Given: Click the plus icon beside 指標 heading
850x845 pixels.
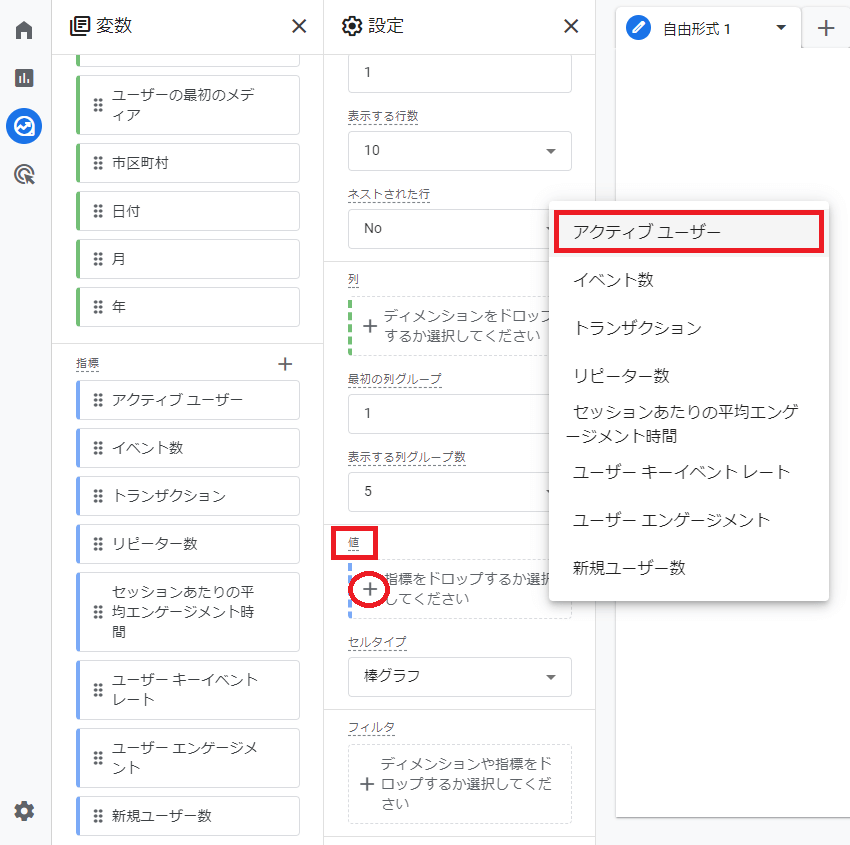Looking at the screenshot, I should pyautogui.click(x=285, y=364).
